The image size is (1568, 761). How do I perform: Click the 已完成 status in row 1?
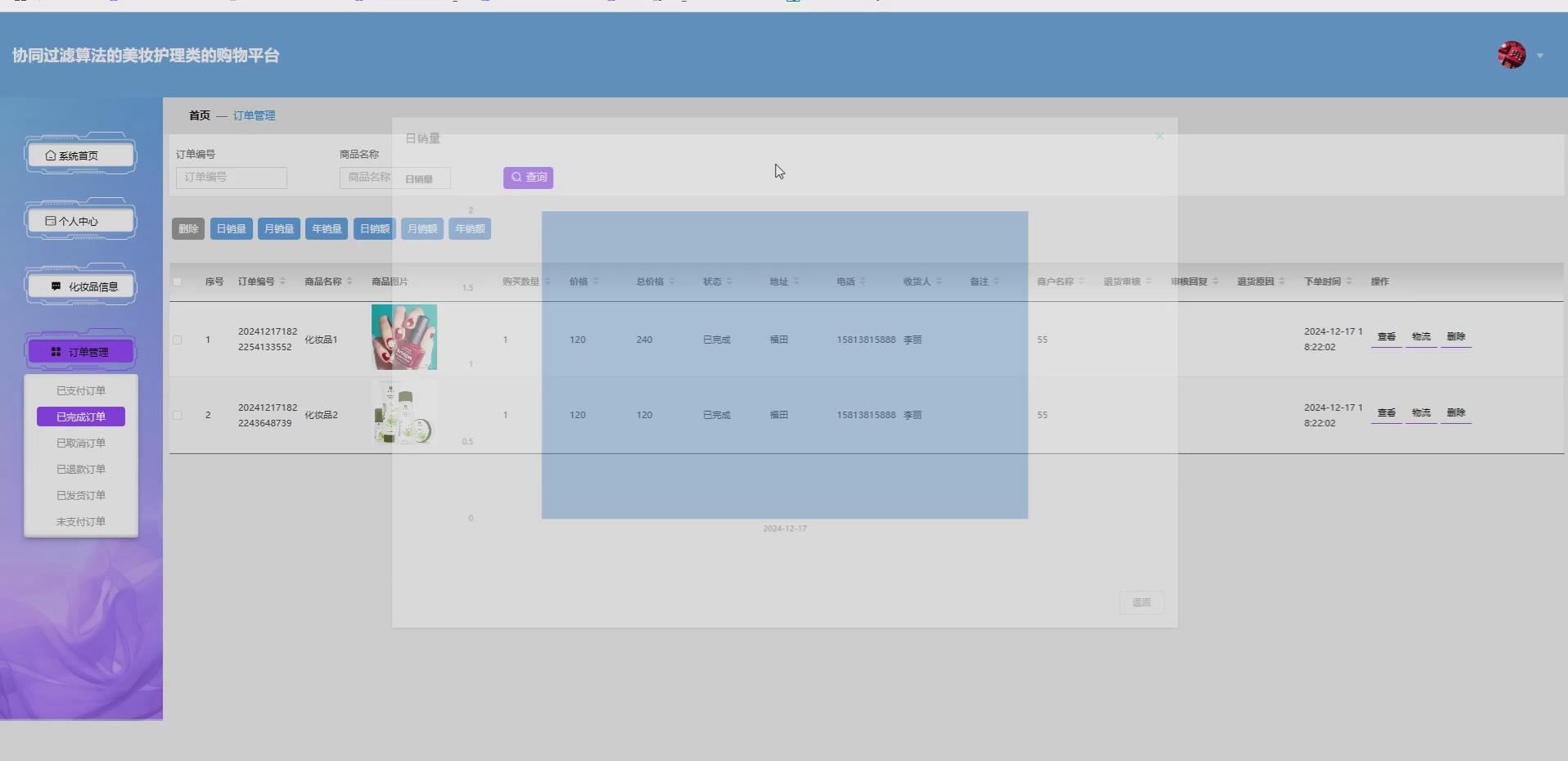coord(717,340)
